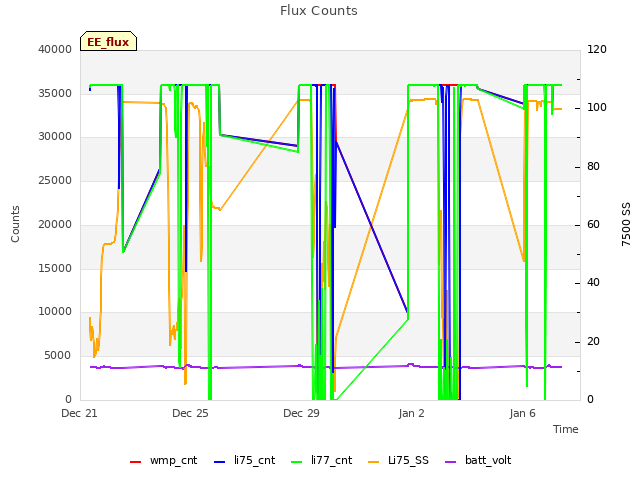Click the 30000 left axis tick label

(55, 136)
